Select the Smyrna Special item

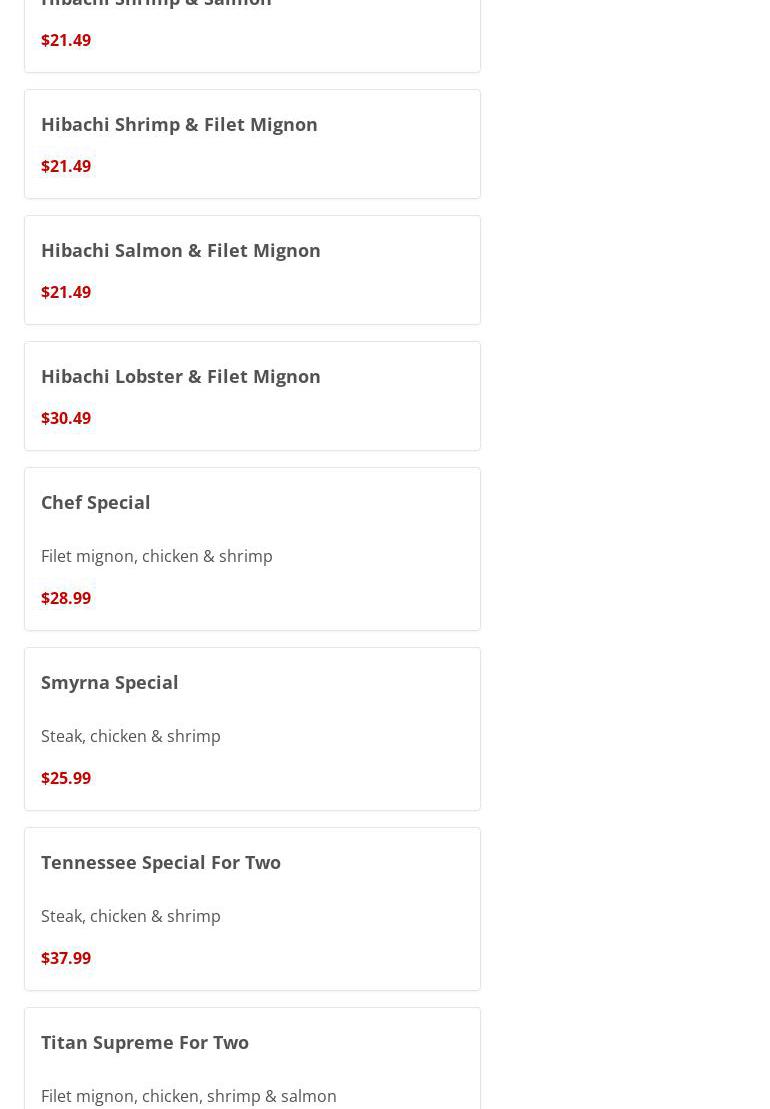point(110,682)
